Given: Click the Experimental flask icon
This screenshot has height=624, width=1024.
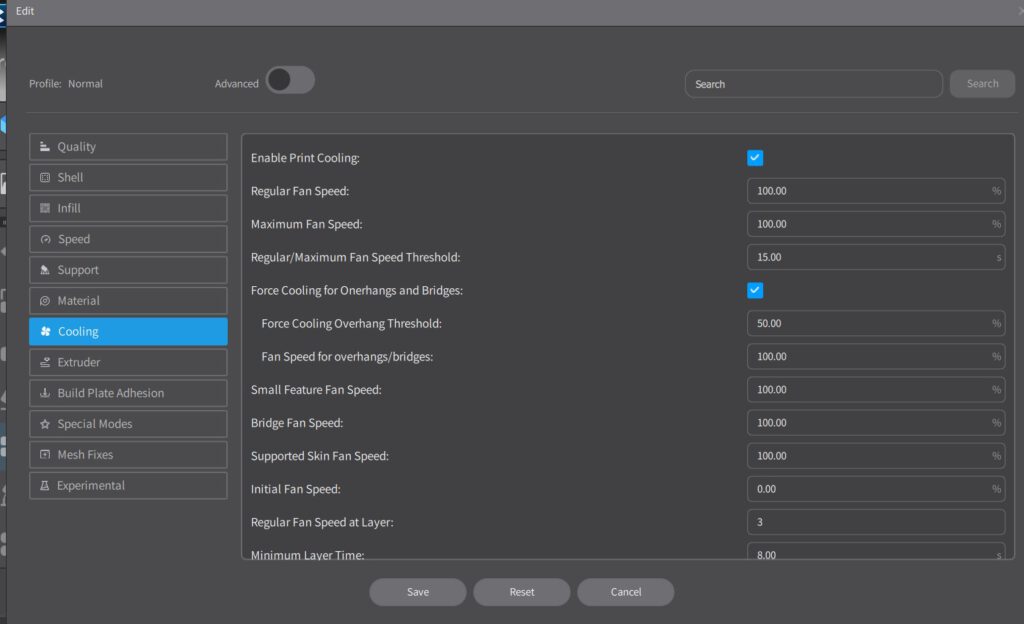Looking at the screenshot, I should 45,486.
